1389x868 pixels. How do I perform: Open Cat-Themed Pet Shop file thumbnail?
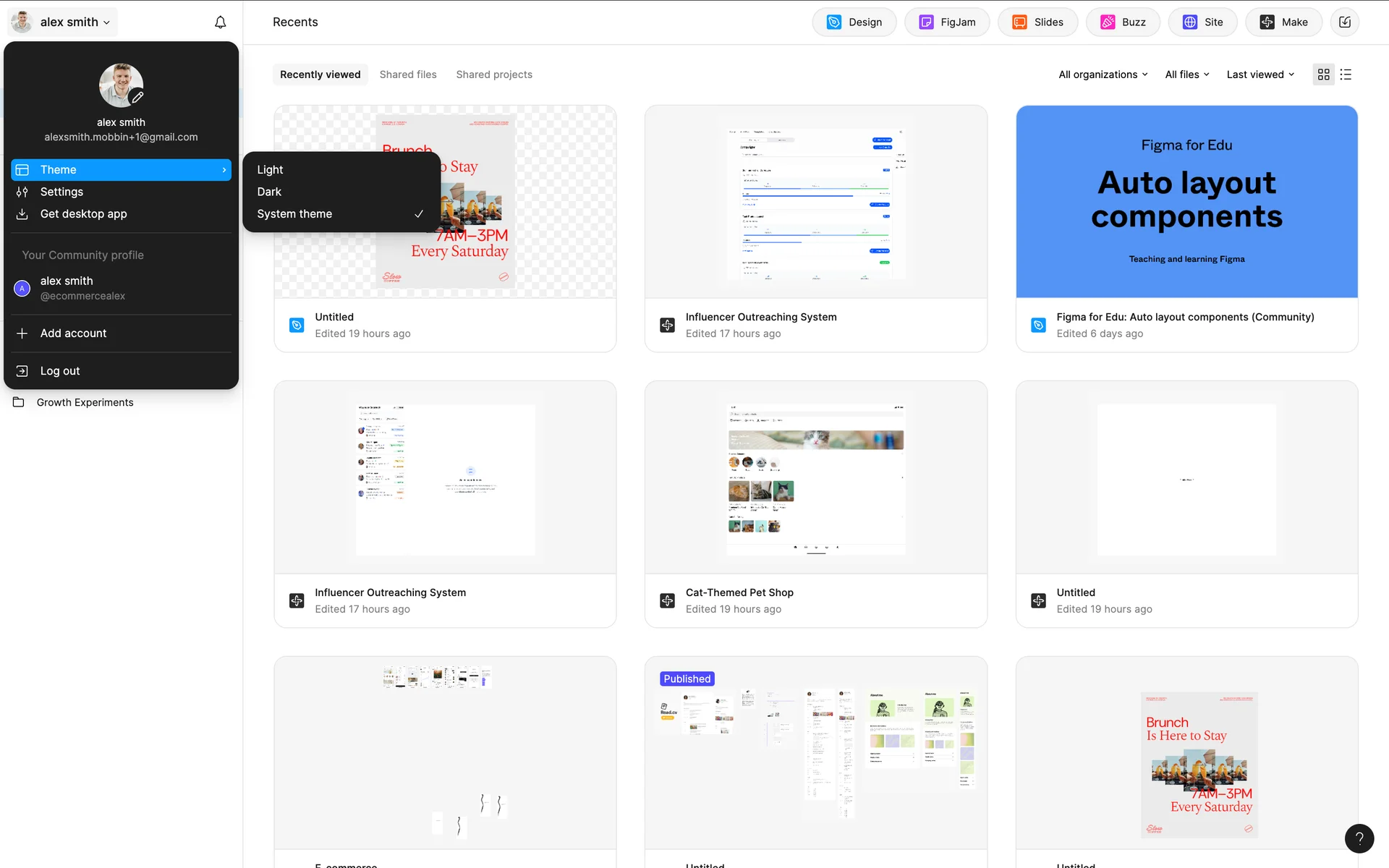click(x=815, y=477)
